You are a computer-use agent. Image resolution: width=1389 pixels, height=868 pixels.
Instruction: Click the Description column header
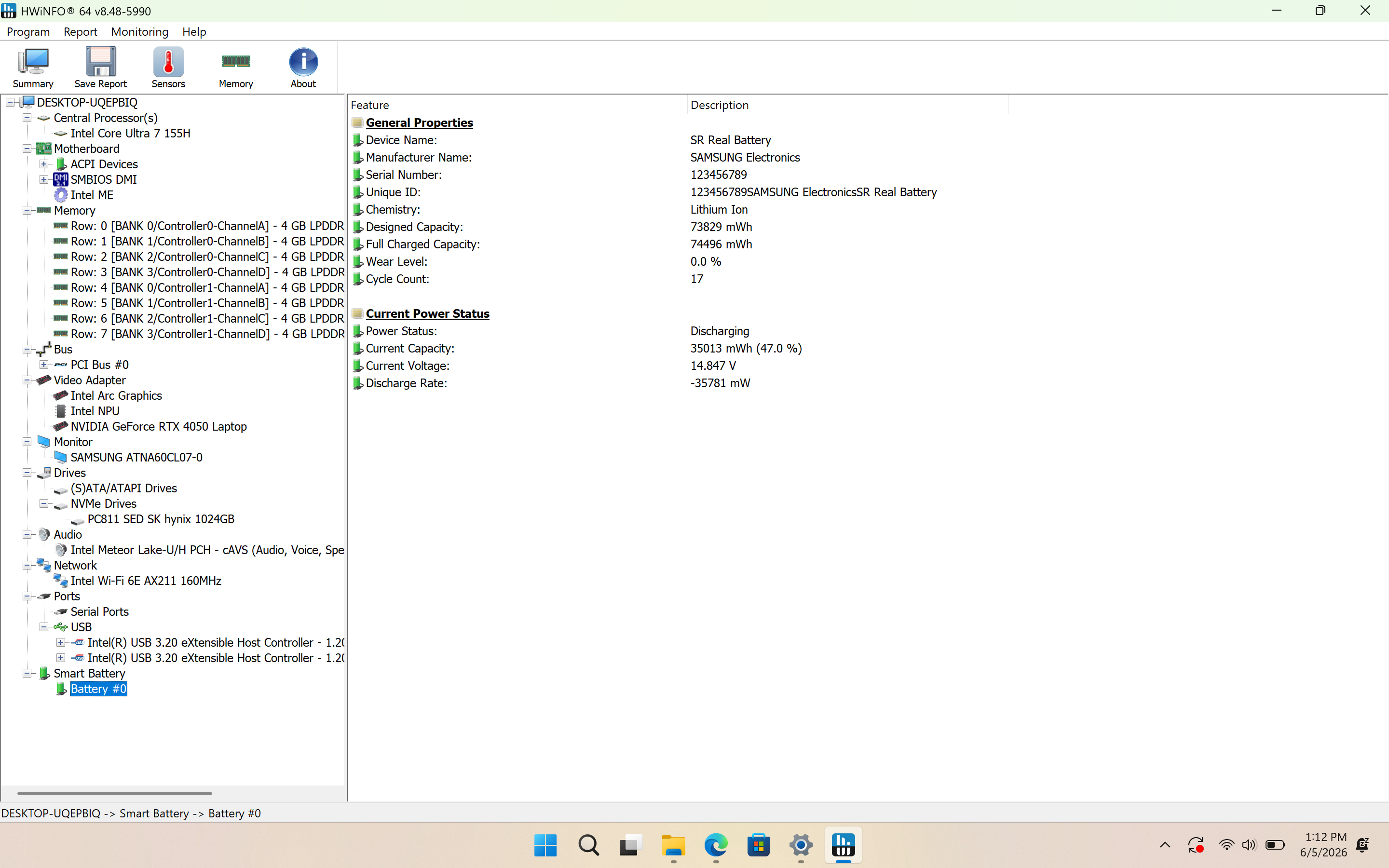click(x=847, y=105)
